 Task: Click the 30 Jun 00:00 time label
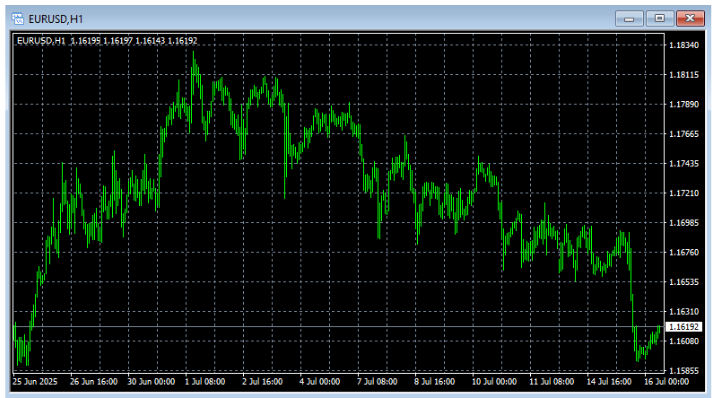coord(151,382)
